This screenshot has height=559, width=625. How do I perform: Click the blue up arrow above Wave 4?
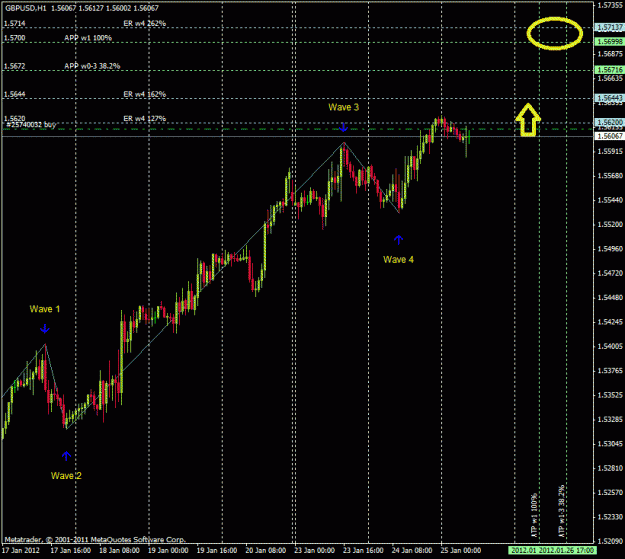click(399, 240)
